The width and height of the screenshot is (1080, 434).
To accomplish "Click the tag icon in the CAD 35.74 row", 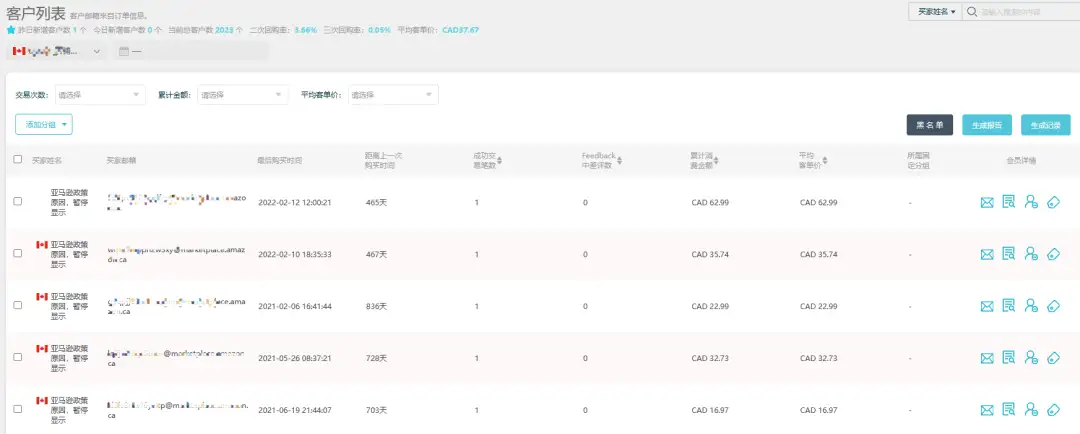I will (x=1053, y=254).
